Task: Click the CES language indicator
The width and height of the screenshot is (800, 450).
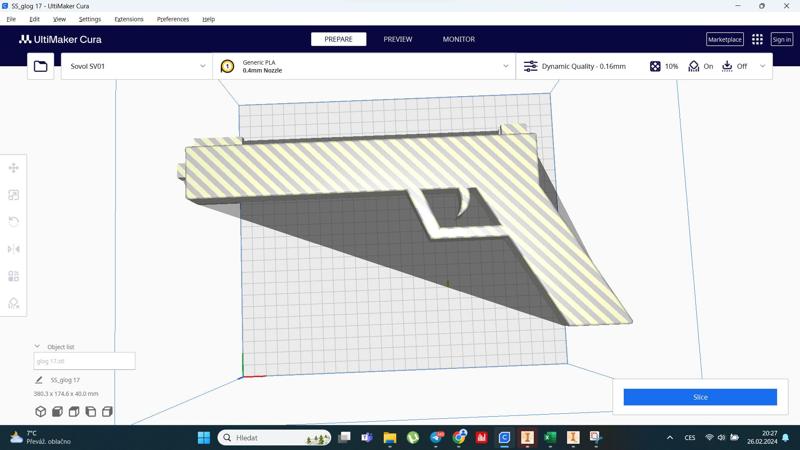Action: tap(690, 438)
